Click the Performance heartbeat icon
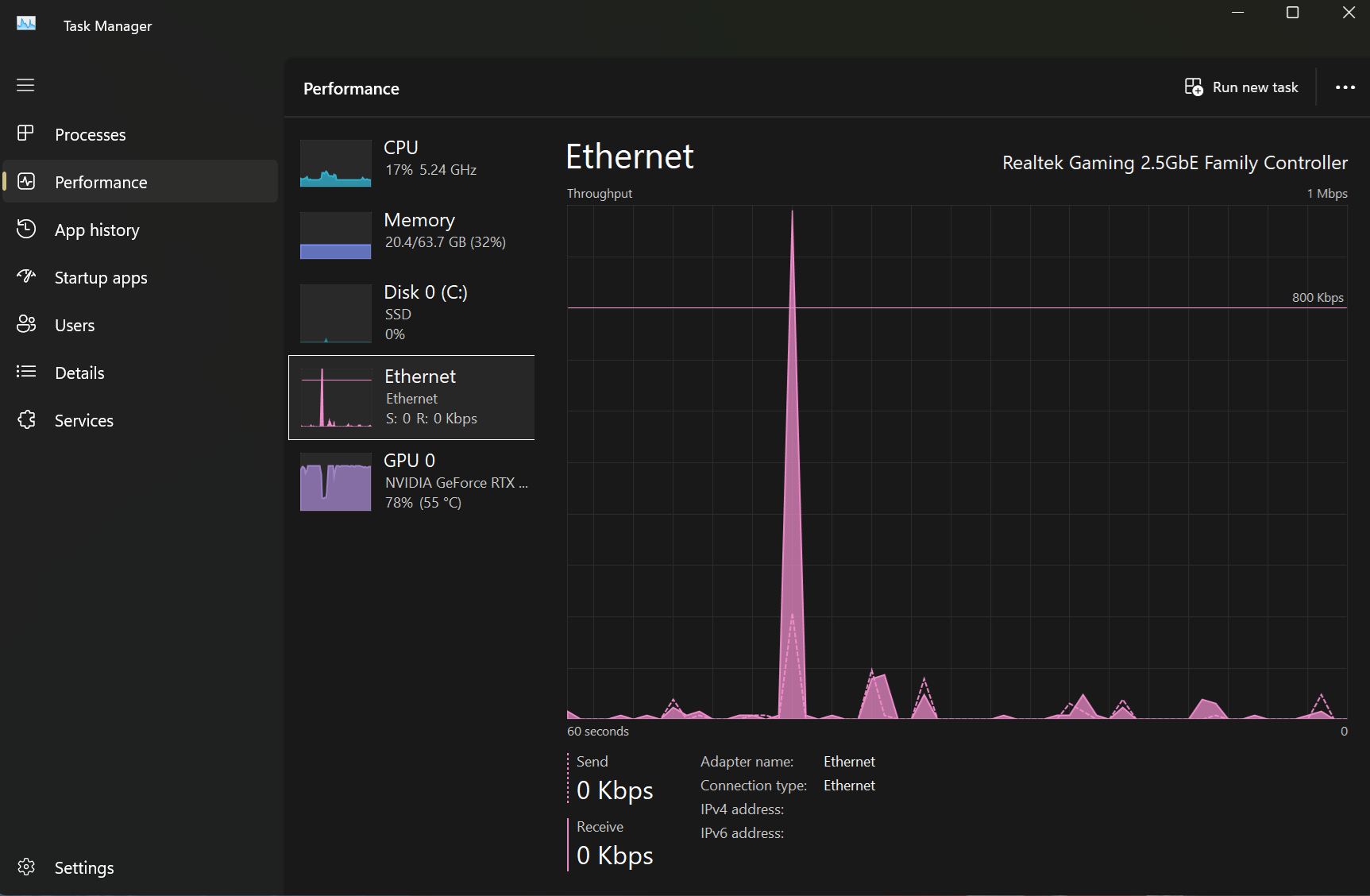 tap(25, 181)
